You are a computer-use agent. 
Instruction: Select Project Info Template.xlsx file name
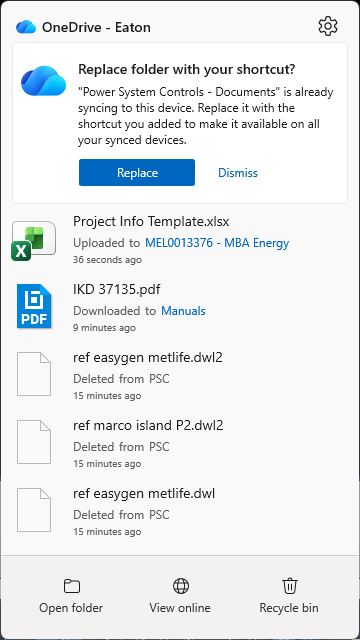151,222
